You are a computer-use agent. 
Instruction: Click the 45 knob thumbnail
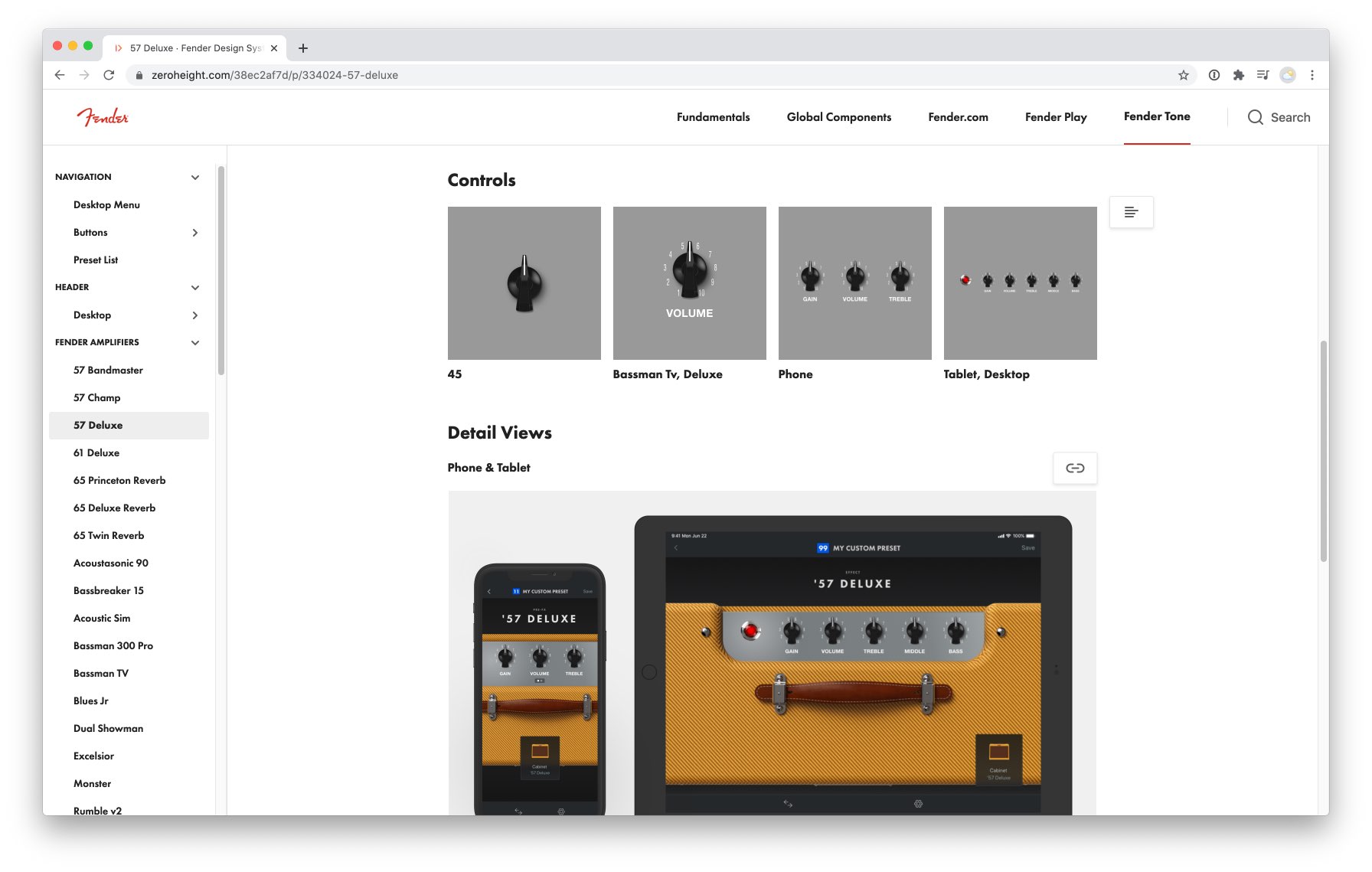(524, 283)
